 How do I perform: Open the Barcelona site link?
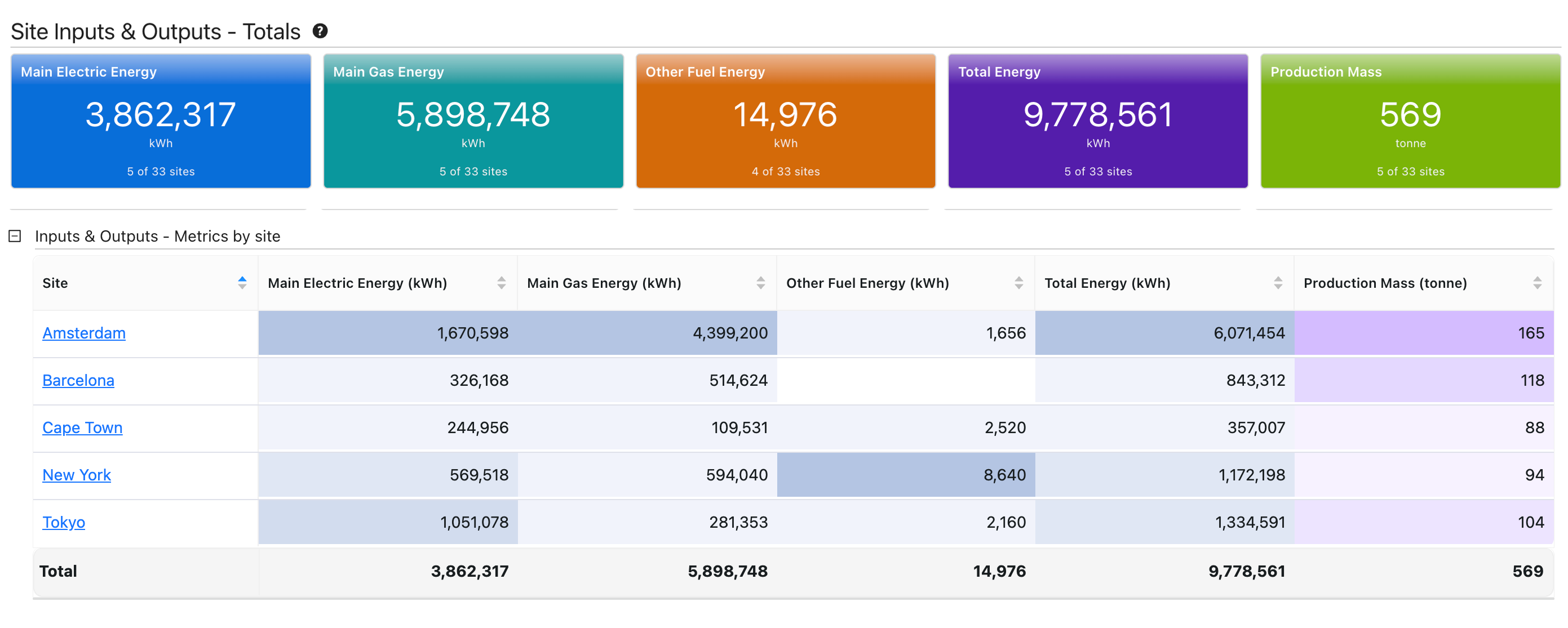(78, 380)
